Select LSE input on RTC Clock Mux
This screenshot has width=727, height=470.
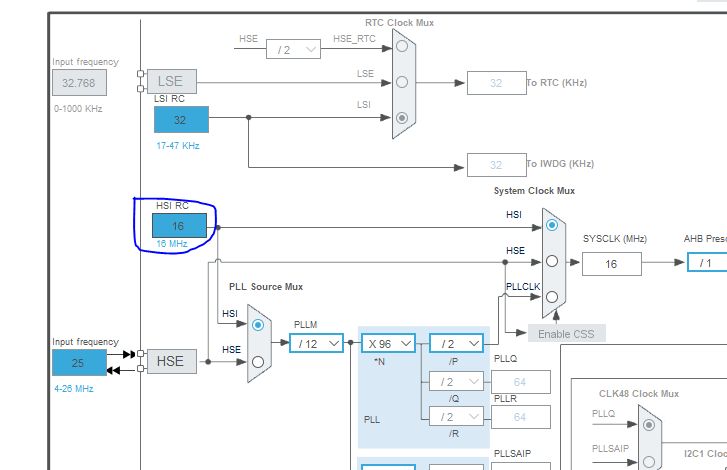click(x=401, y=81)
